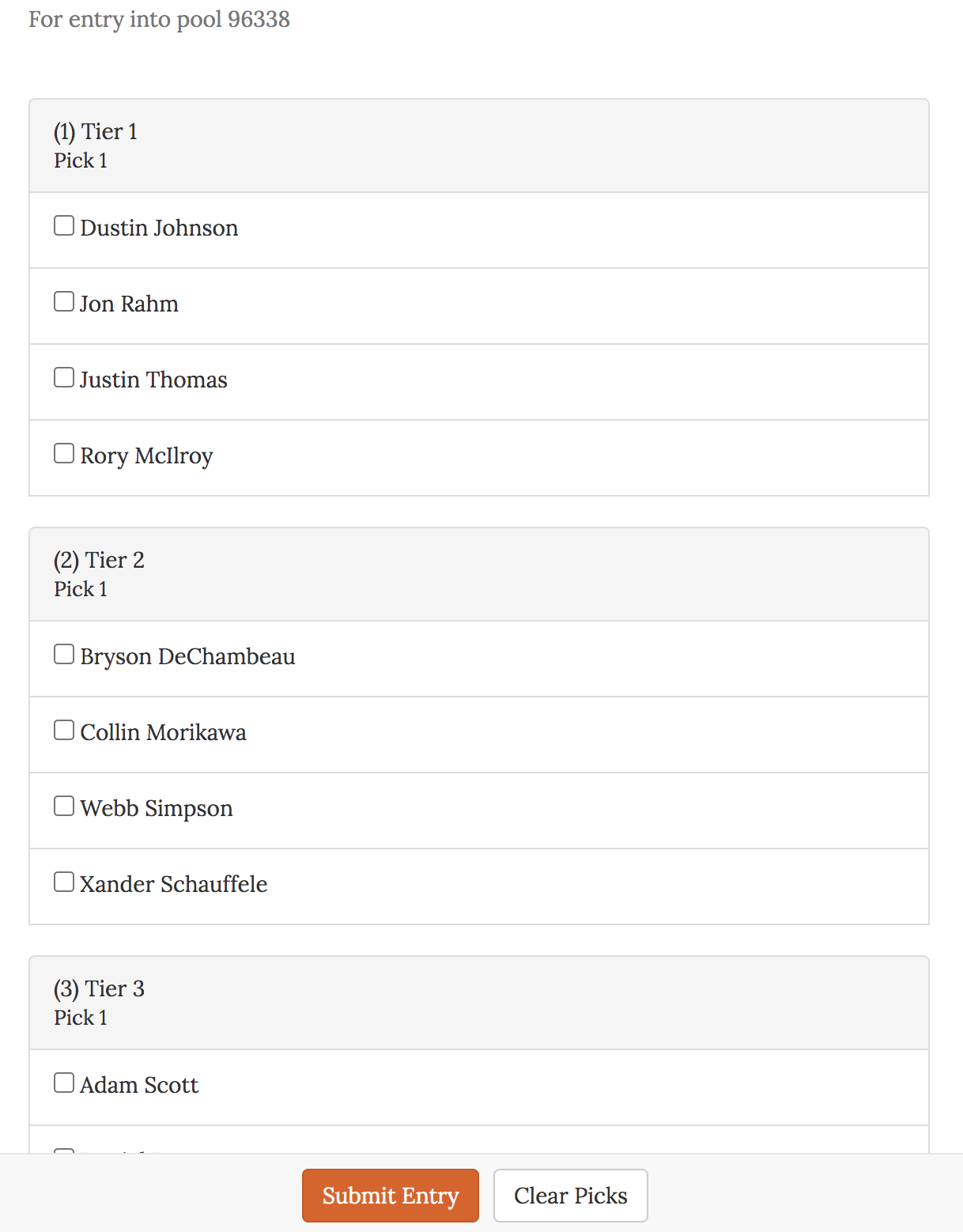
Task: Click the Dustin Johnson name label
Action: (x=158, y=228)
